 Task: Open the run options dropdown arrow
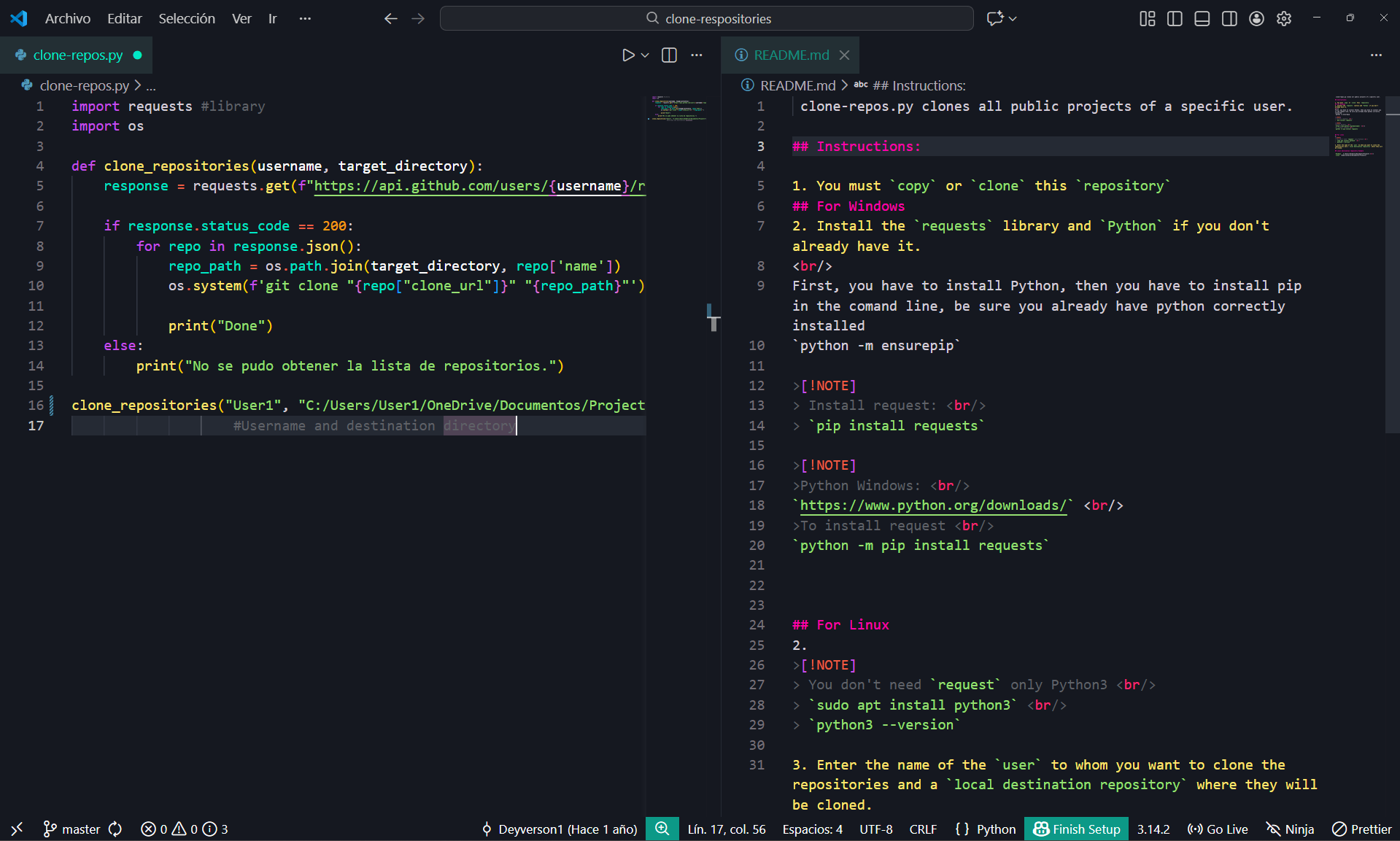645,55
